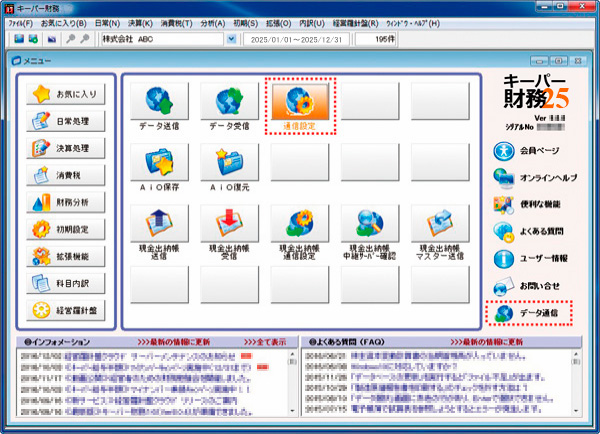Open the お気に入り(B) menu

[x=64, y=24]
